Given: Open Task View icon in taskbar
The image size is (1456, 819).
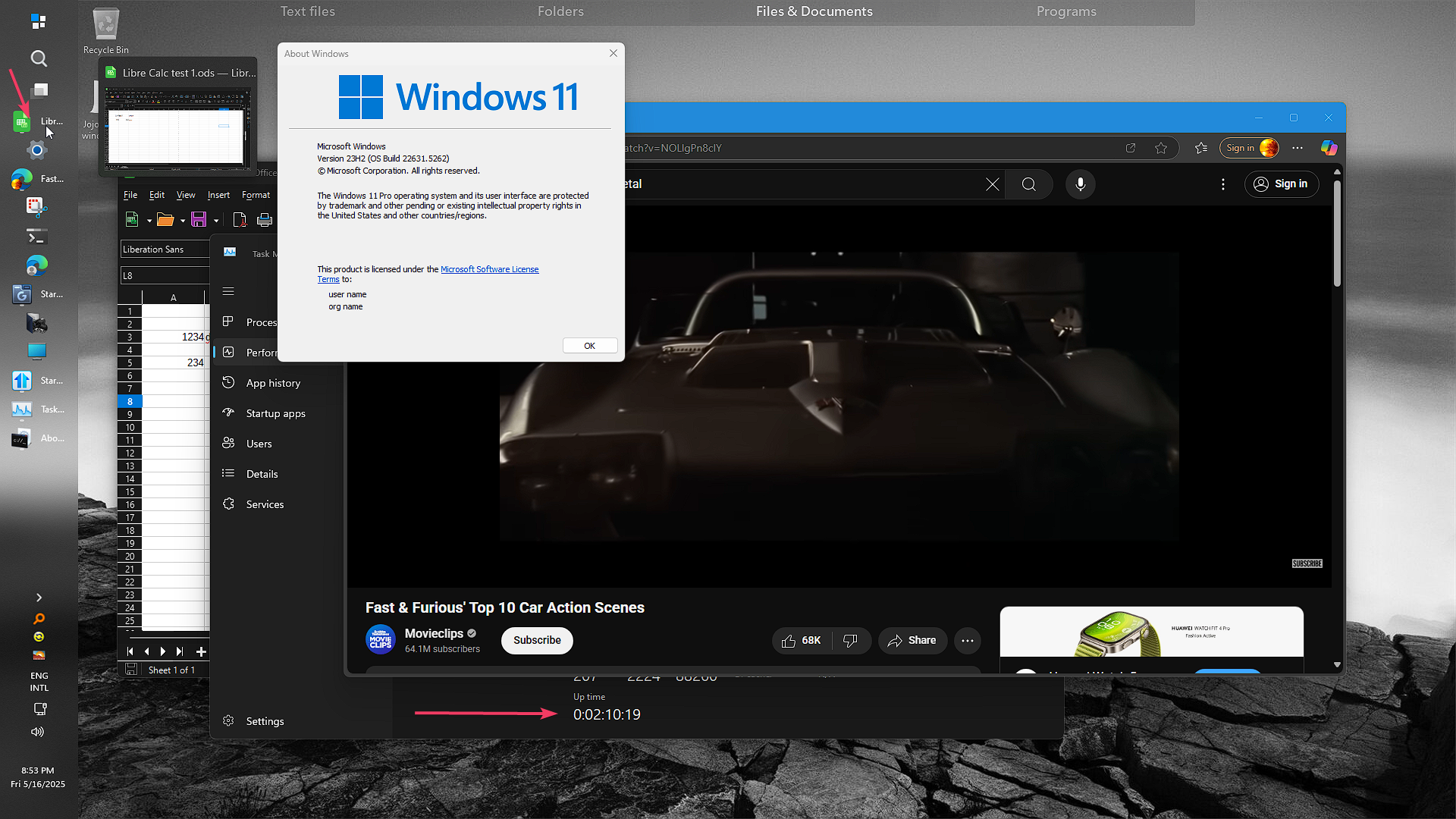Looking at the screenshot, I should pyautogui.click(x=39, y=90).
